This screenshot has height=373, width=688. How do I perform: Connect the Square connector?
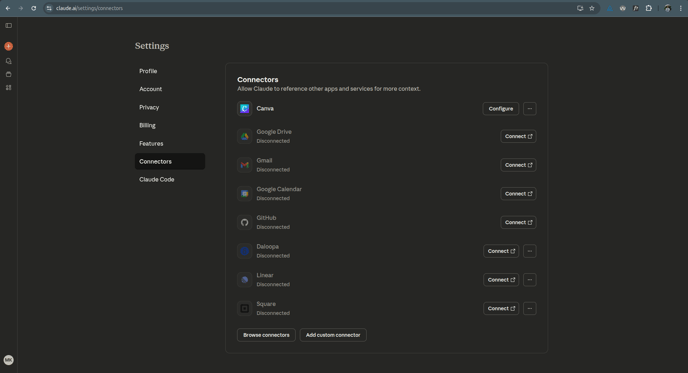(x=501, y=308)
